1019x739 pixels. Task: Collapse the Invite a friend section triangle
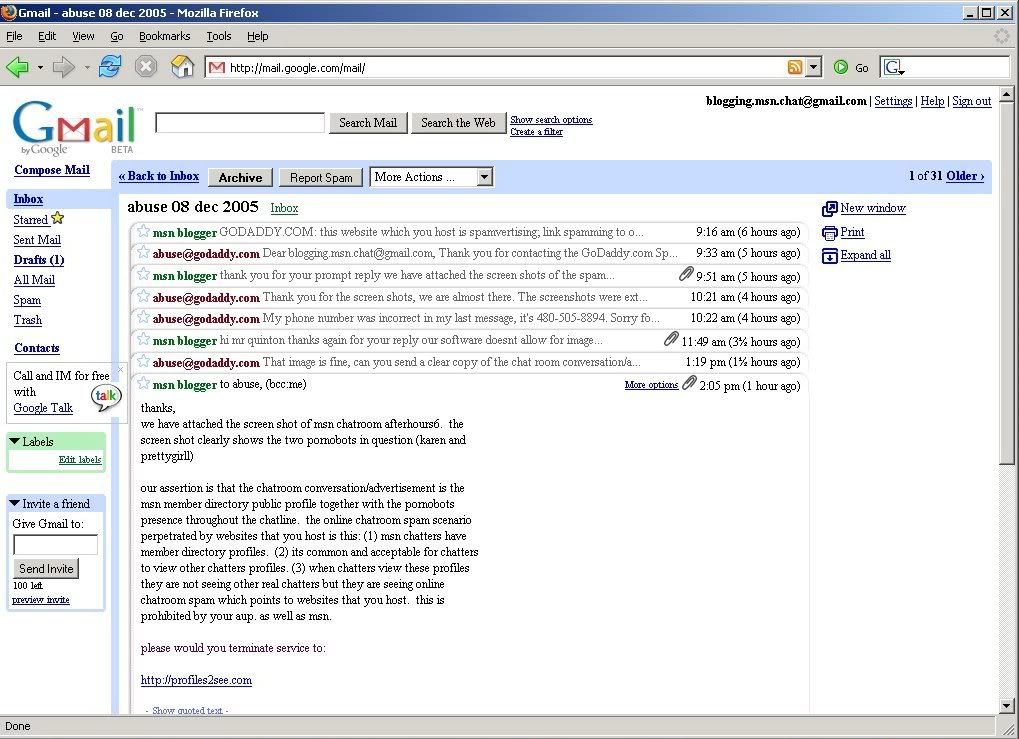coord(14,504)
